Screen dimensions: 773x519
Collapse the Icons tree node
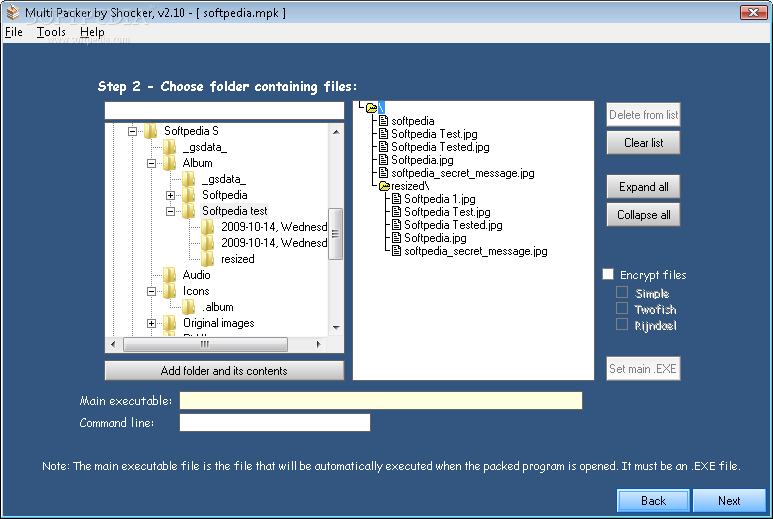click(151, 291)
